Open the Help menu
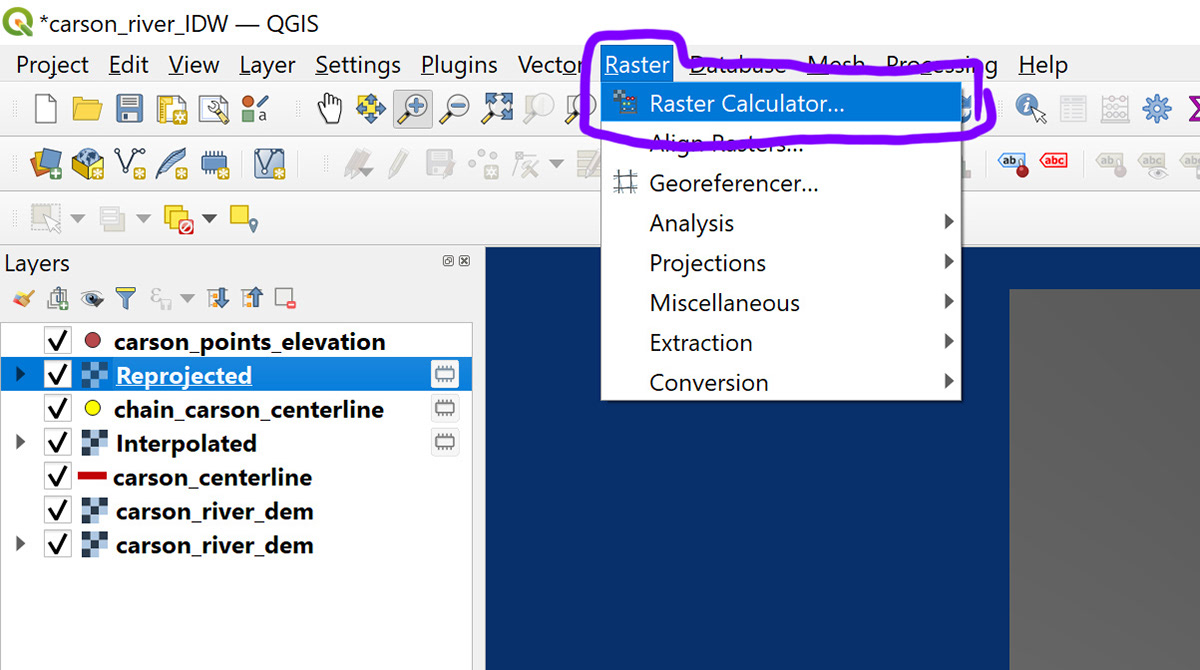Viewport: 1200px width, 670px height. [1043, 65]
